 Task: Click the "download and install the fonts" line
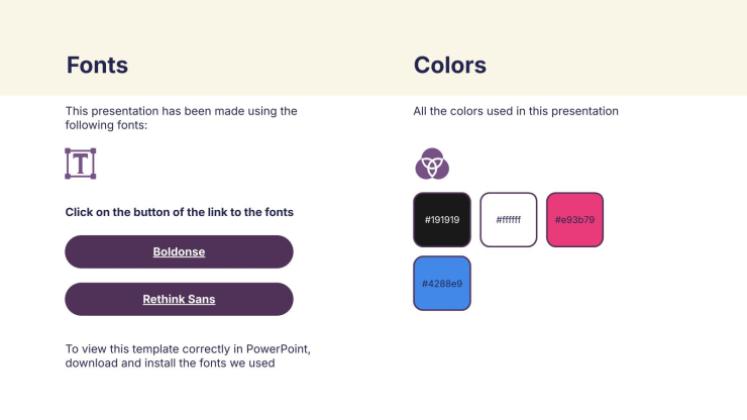click(170, 363)
